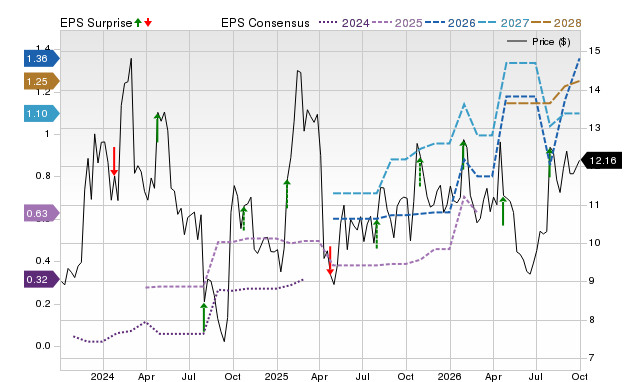
Task: Click the green surprise arrow after Oct 2025
Action: [x=420, y=172]
